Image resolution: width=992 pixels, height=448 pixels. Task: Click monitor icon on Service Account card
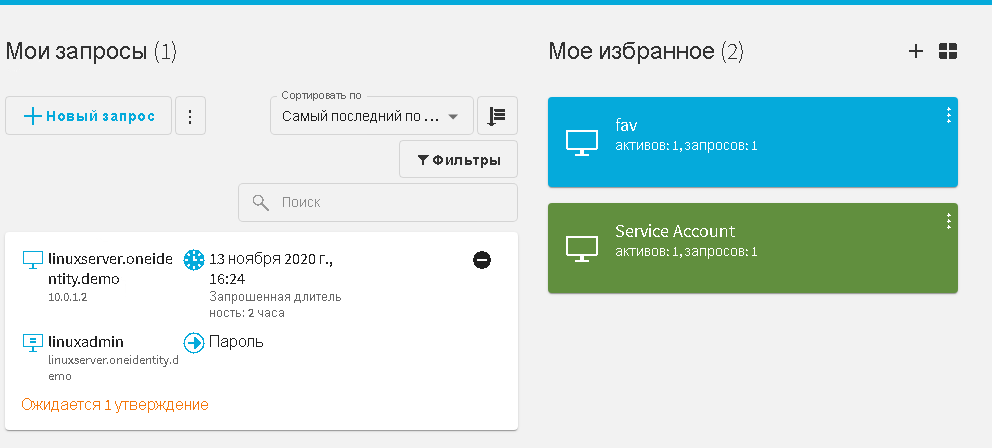[582, 247]
